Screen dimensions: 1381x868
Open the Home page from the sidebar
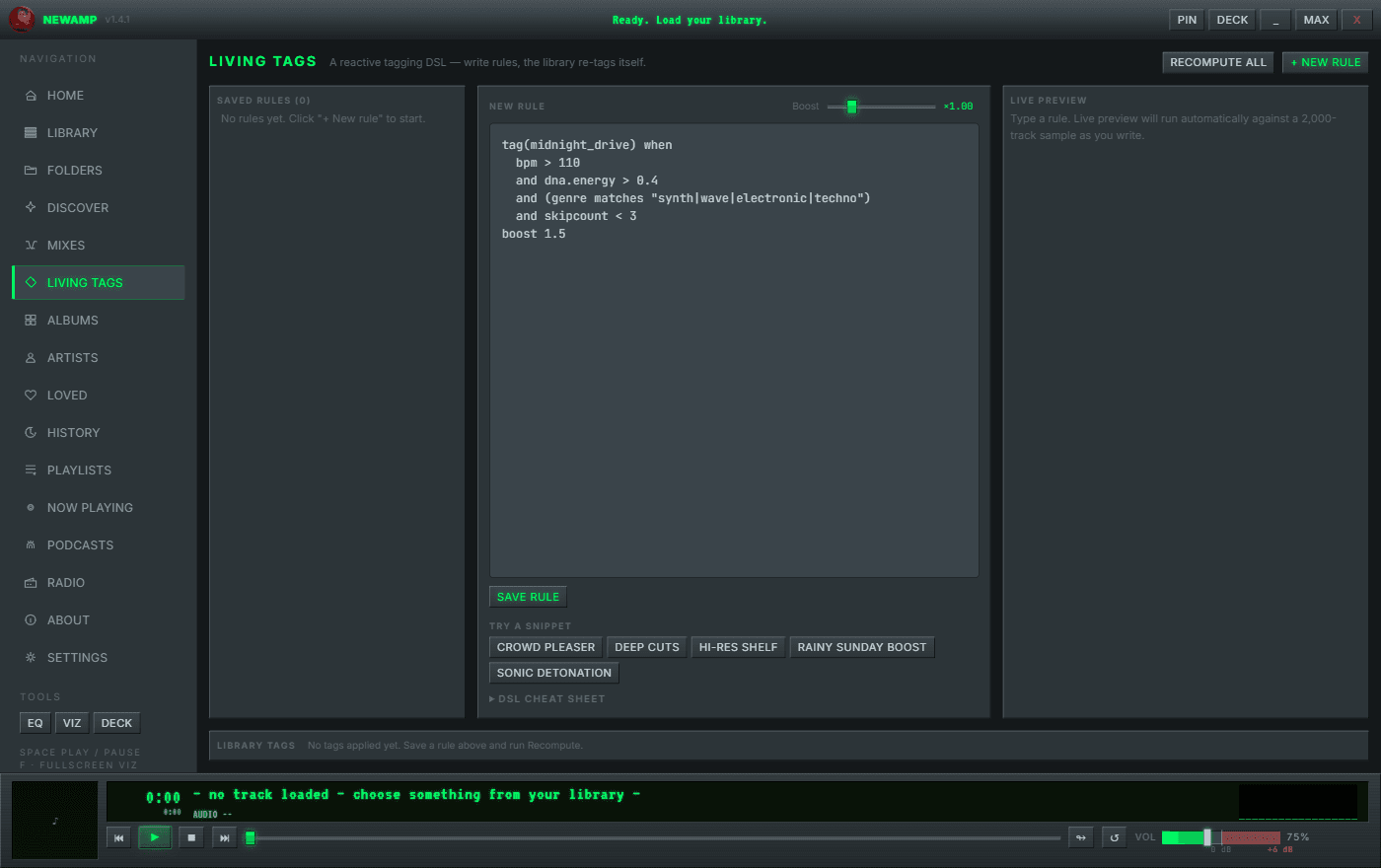tap(98, 96)
